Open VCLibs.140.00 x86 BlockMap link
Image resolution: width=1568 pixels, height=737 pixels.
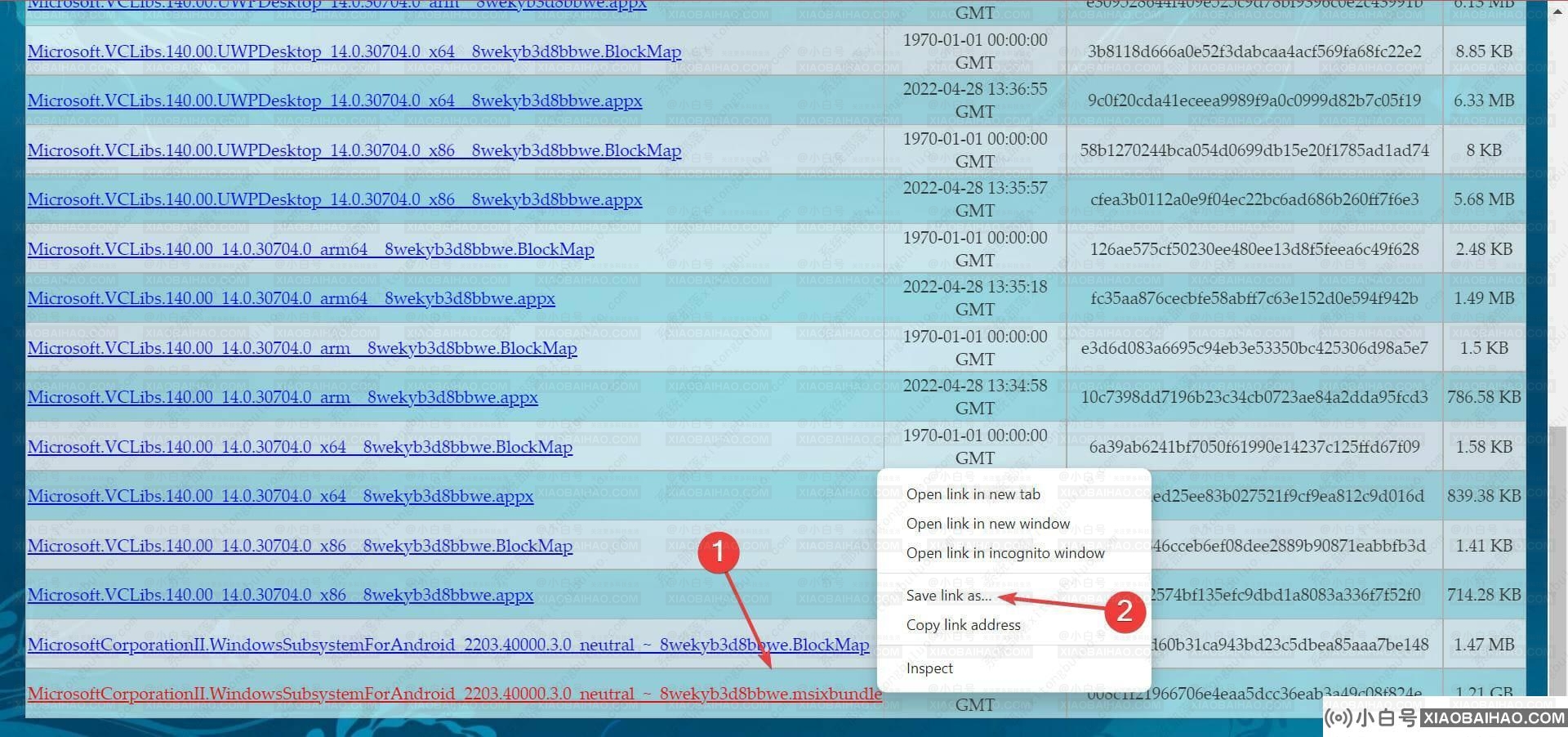click(x=300, y=546)
